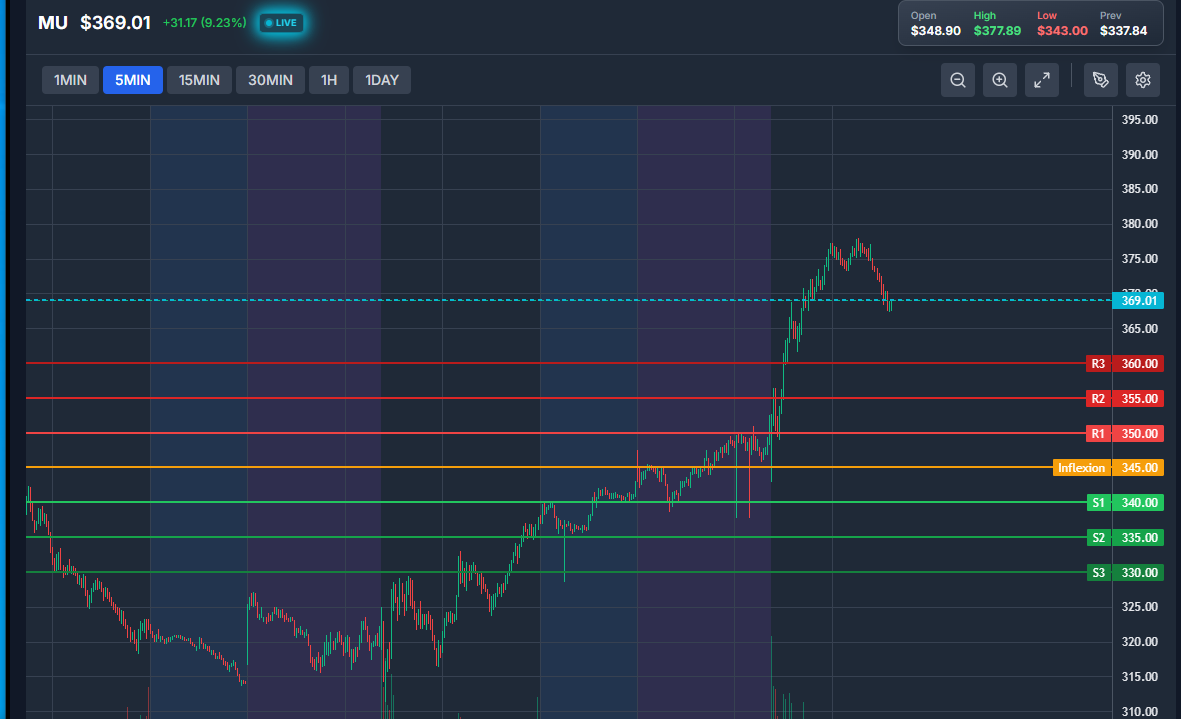Click the $369.01 header price

pos(115,23)
